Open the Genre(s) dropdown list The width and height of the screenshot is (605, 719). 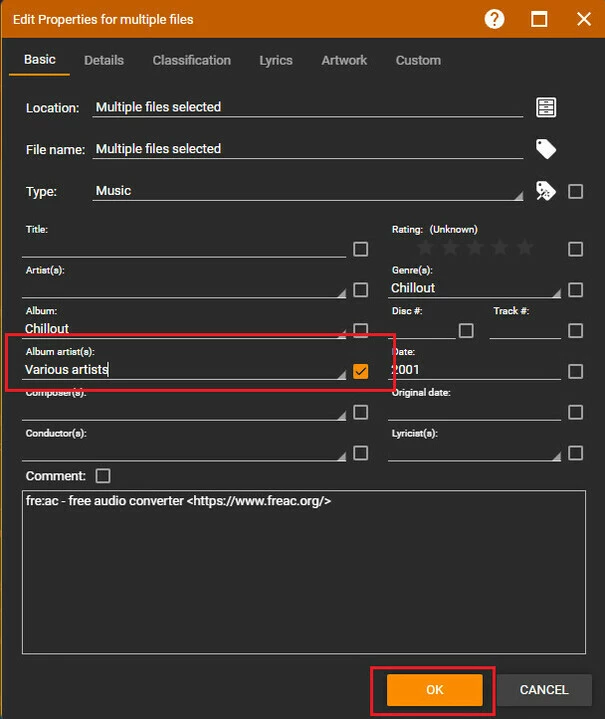click(555, 292)
